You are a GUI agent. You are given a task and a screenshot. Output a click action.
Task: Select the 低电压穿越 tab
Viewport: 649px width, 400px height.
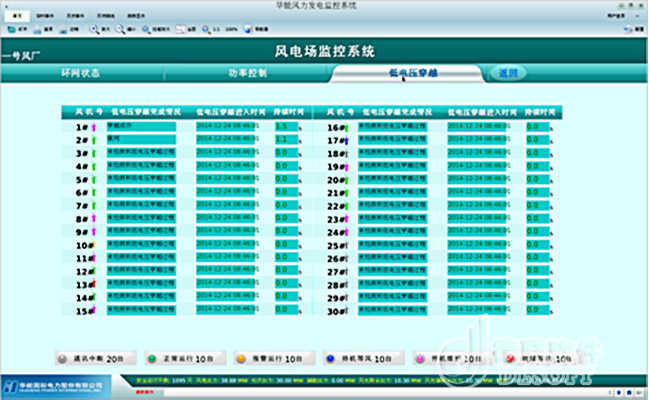408,74
